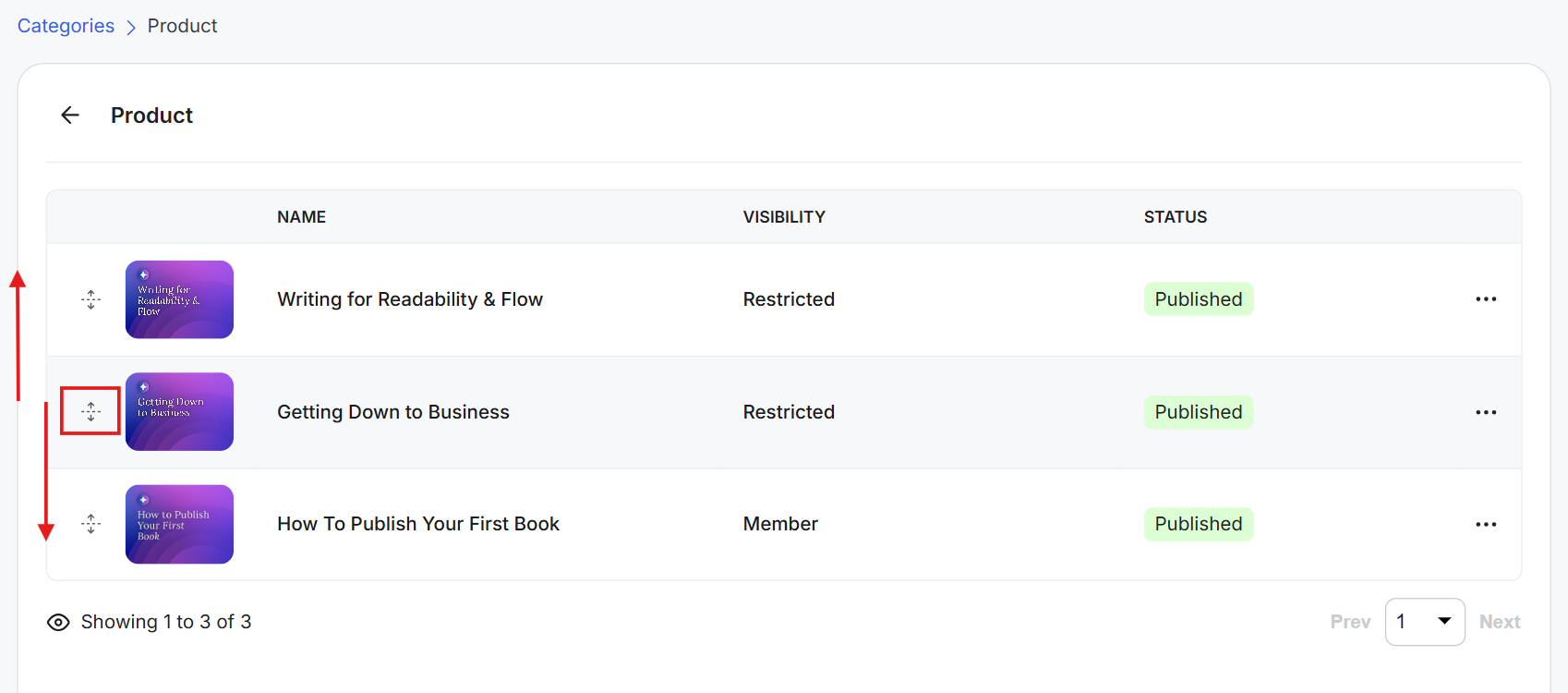Click Published badge for Getting Down to Business

tap(1199, 412)
